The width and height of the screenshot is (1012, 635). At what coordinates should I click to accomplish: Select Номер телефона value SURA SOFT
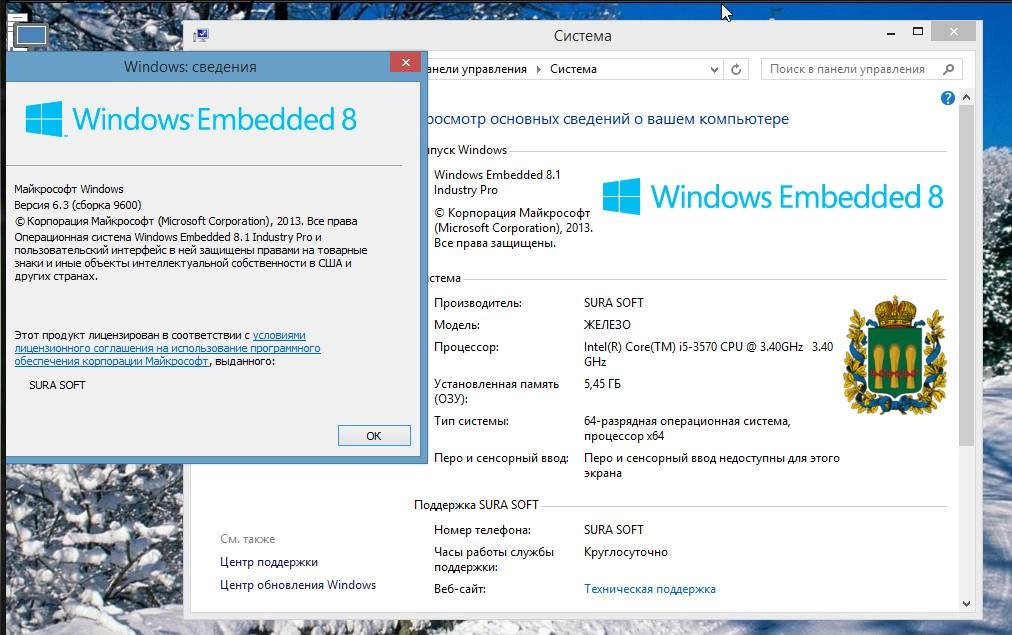click(x=614, y=530)
